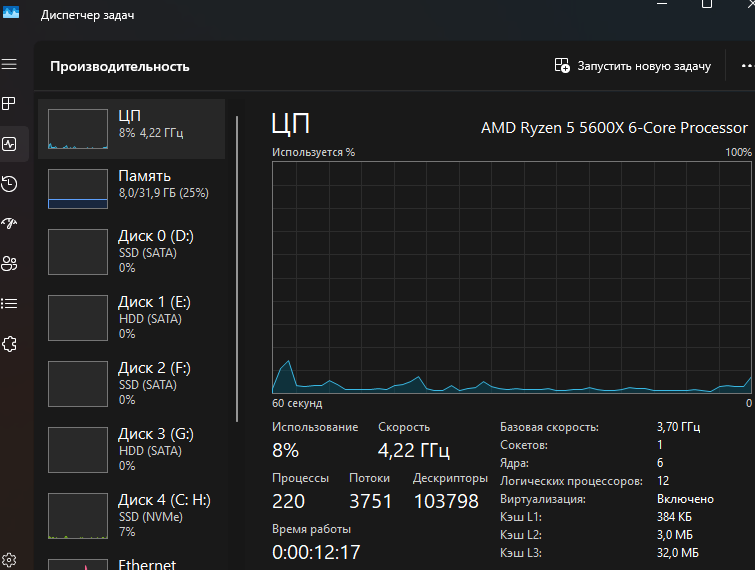Open Users page icon in sidebar
The width and height of the screenshot is (755, 570).
[9, 263]
